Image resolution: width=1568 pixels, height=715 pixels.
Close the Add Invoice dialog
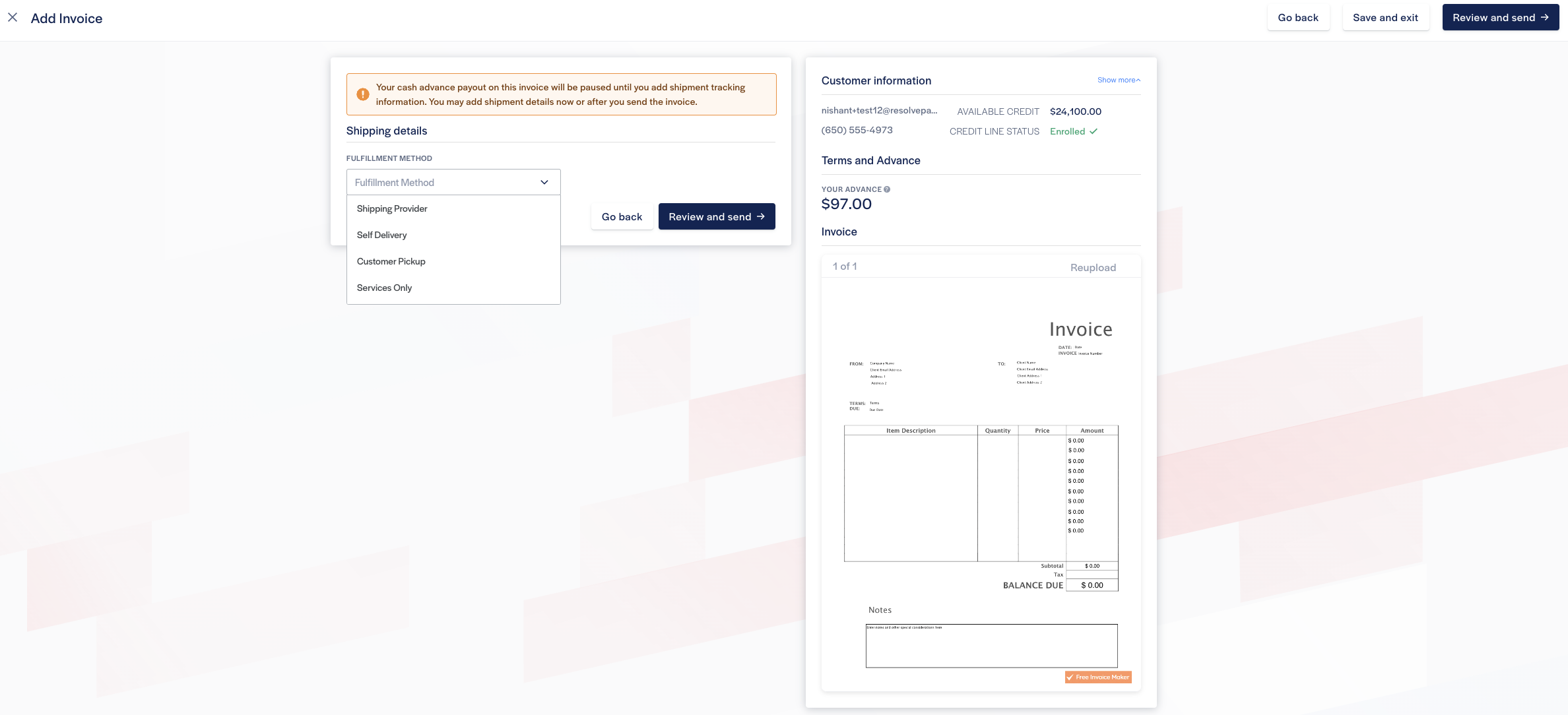tap(13, 18)
